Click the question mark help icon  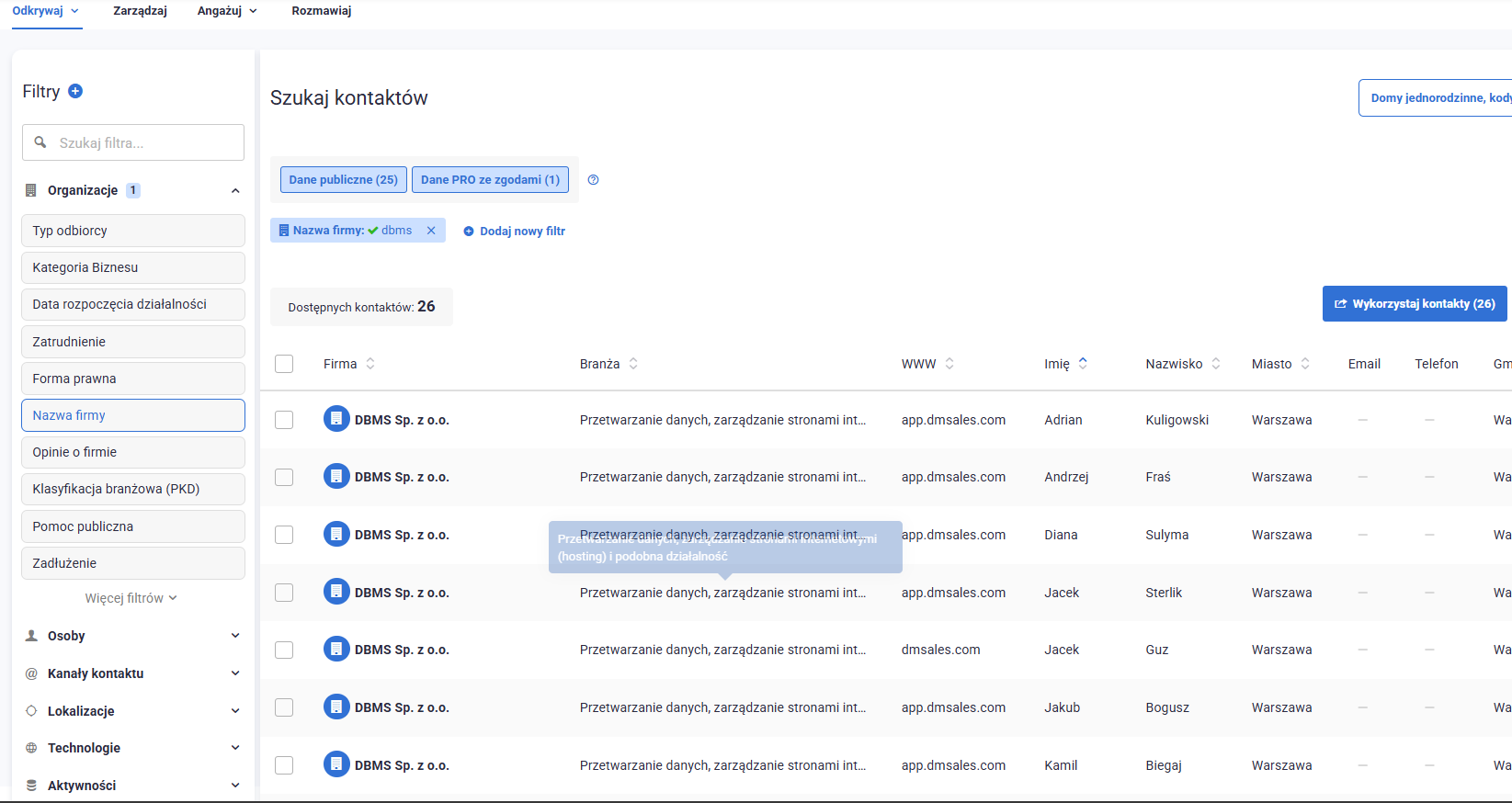593,180
